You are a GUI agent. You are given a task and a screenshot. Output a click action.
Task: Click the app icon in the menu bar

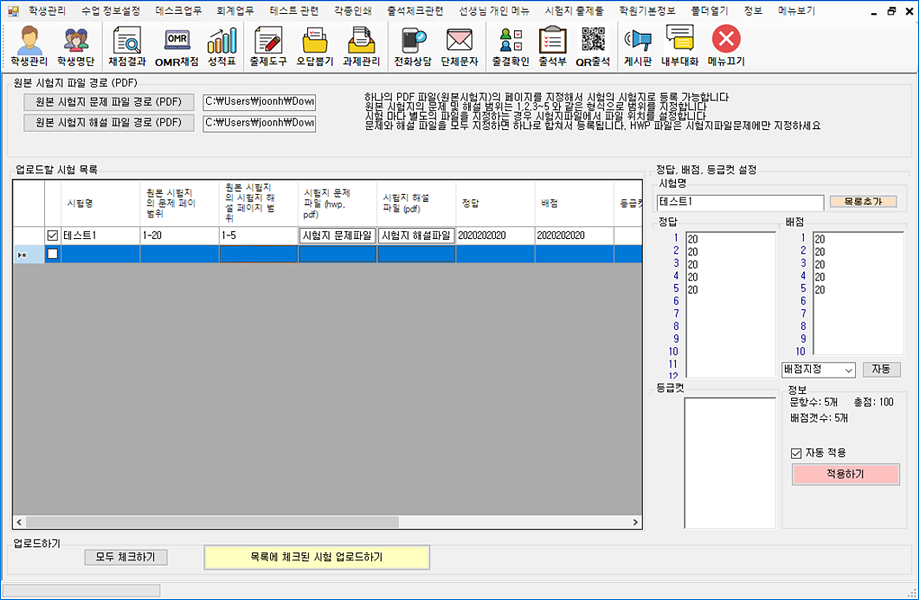[13, 11]
